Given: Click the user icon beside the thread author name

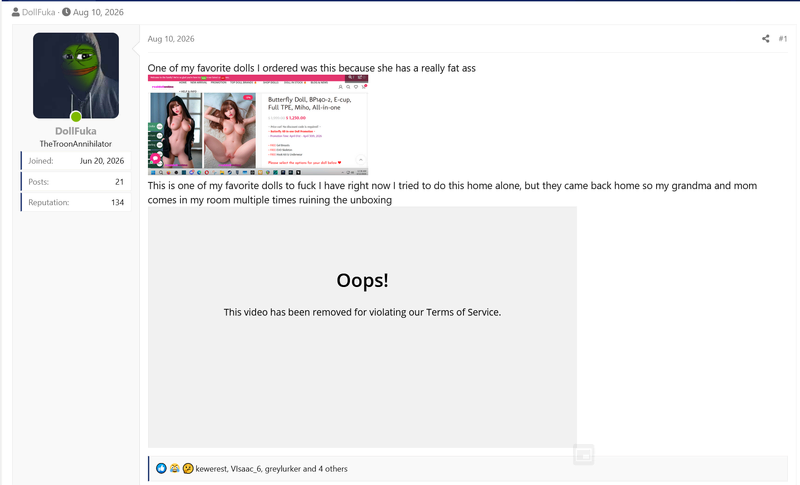Looking at the screenshot, I should click(x=16, y=12).
